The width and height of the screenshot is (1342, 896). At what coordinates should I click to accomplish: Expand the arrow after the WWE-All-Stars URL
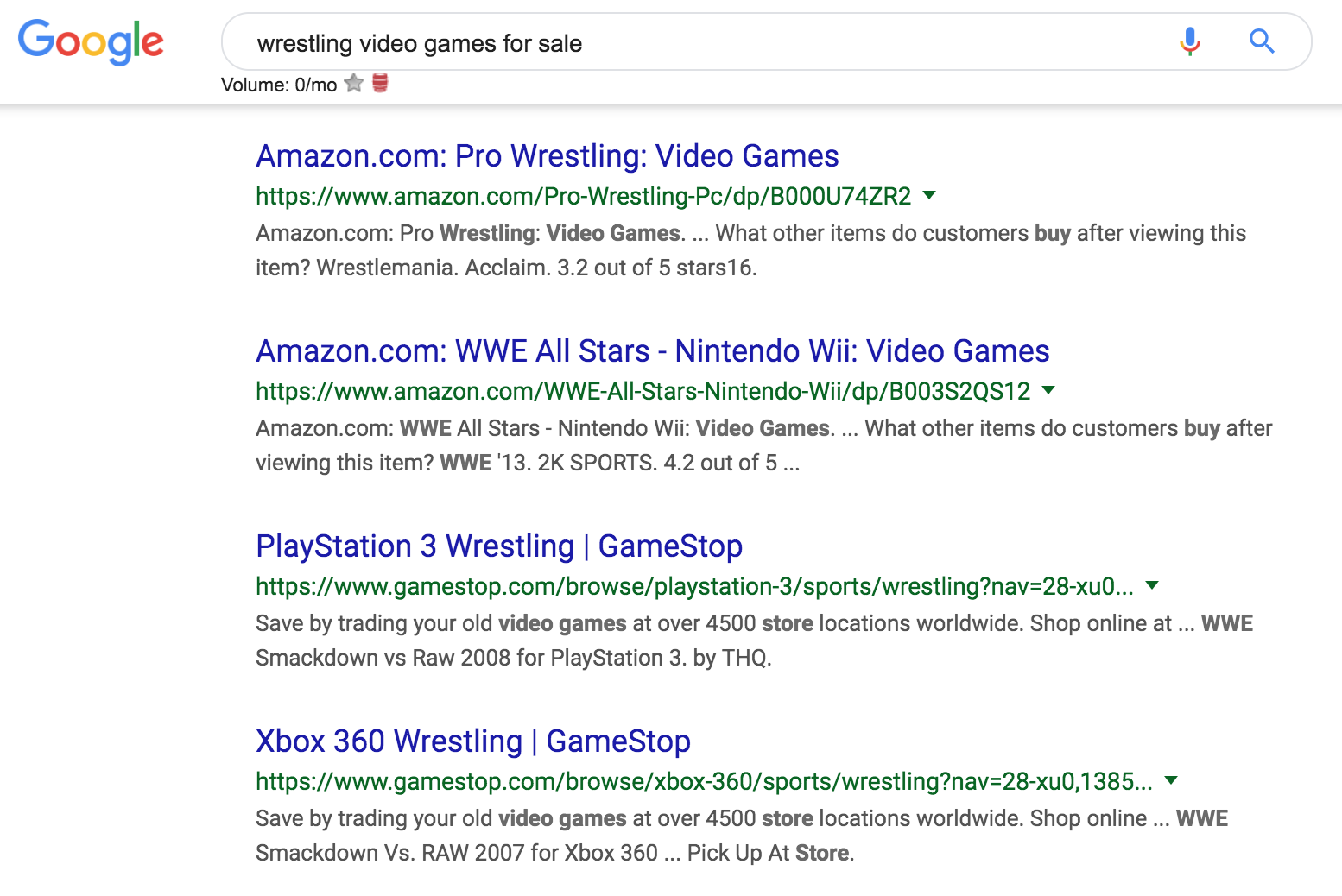[1048, 390]
